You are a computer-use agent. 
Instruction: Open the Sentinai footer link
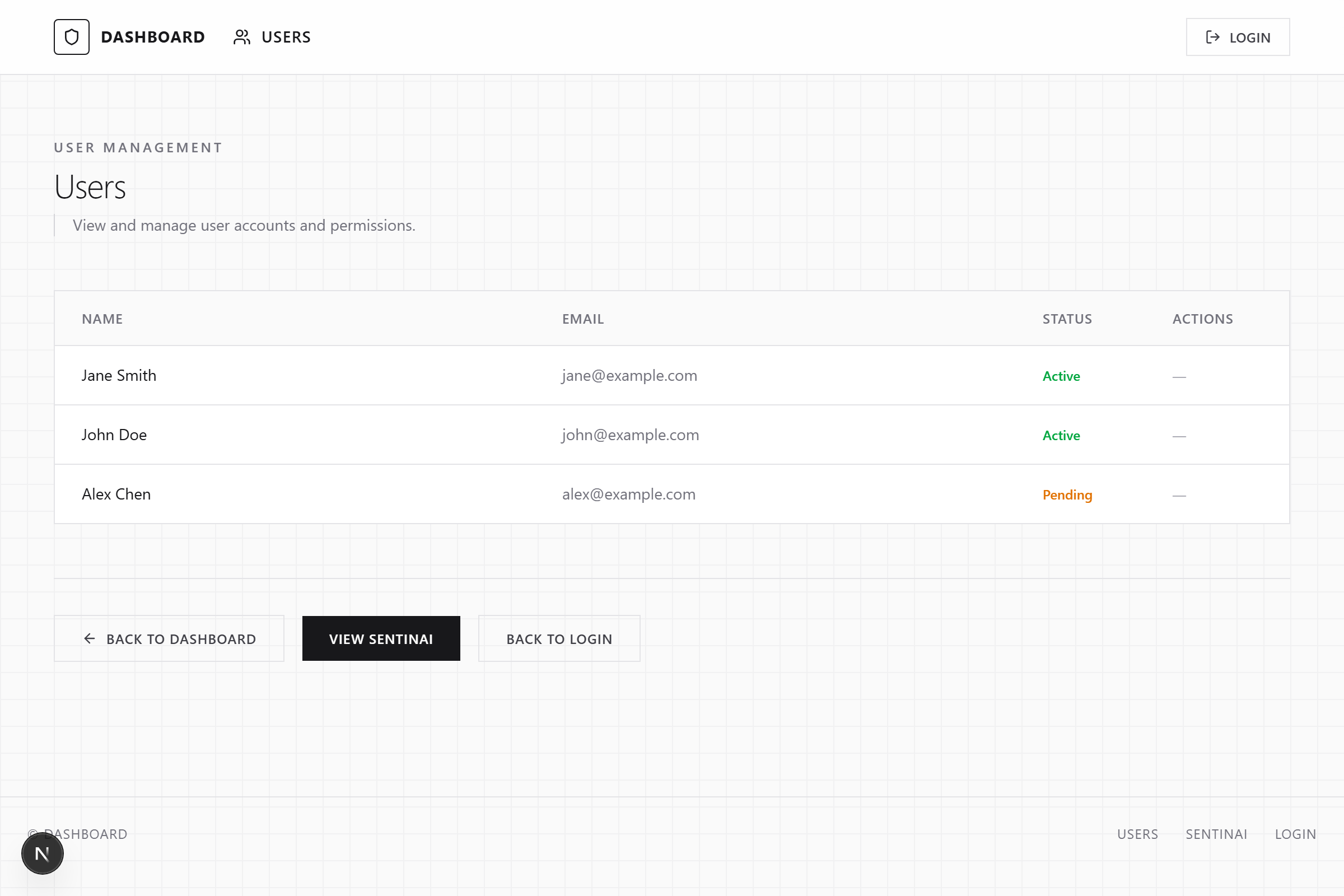tap(1216, 834)
